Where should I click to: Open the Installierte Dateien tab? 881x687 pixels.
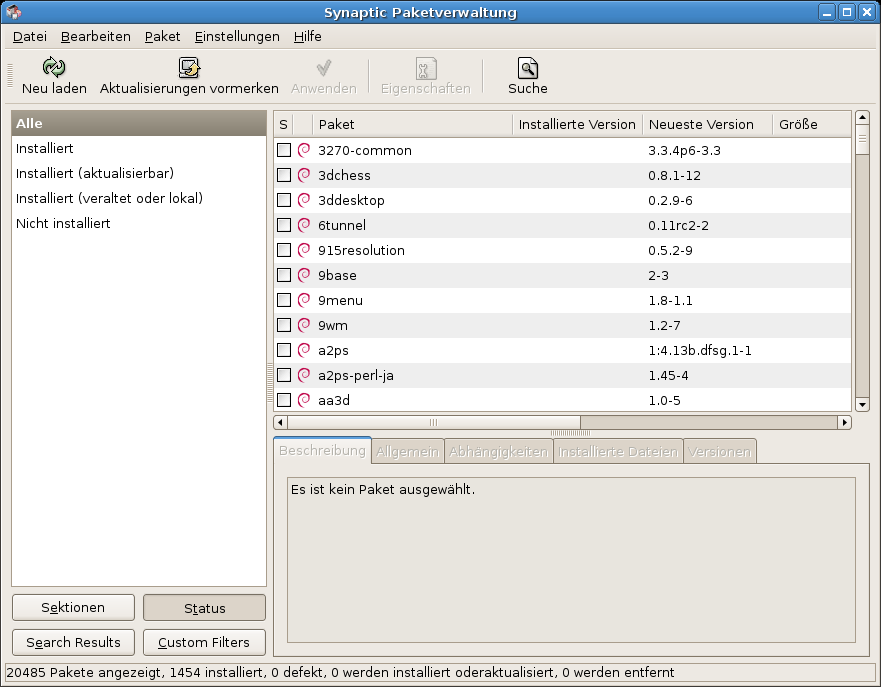618,452
